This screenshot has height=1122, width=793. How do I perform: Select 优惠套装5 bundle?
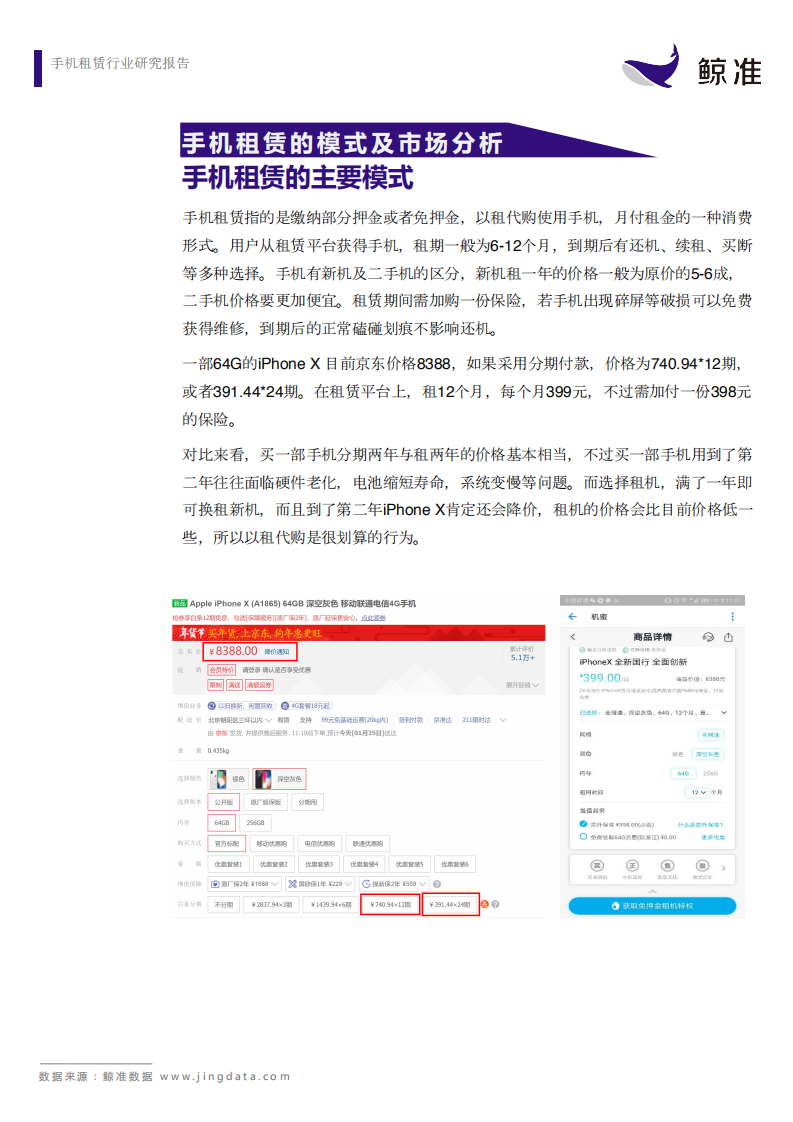409,864
